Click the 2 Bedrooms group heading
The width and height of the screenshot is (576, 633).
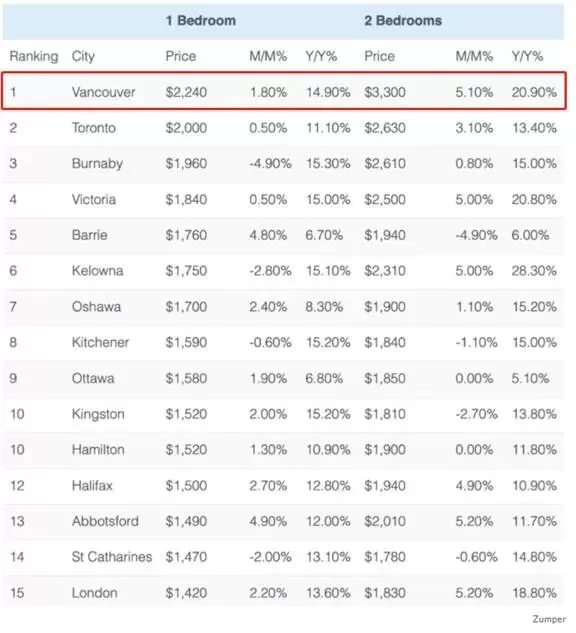[x=403, y=21]
